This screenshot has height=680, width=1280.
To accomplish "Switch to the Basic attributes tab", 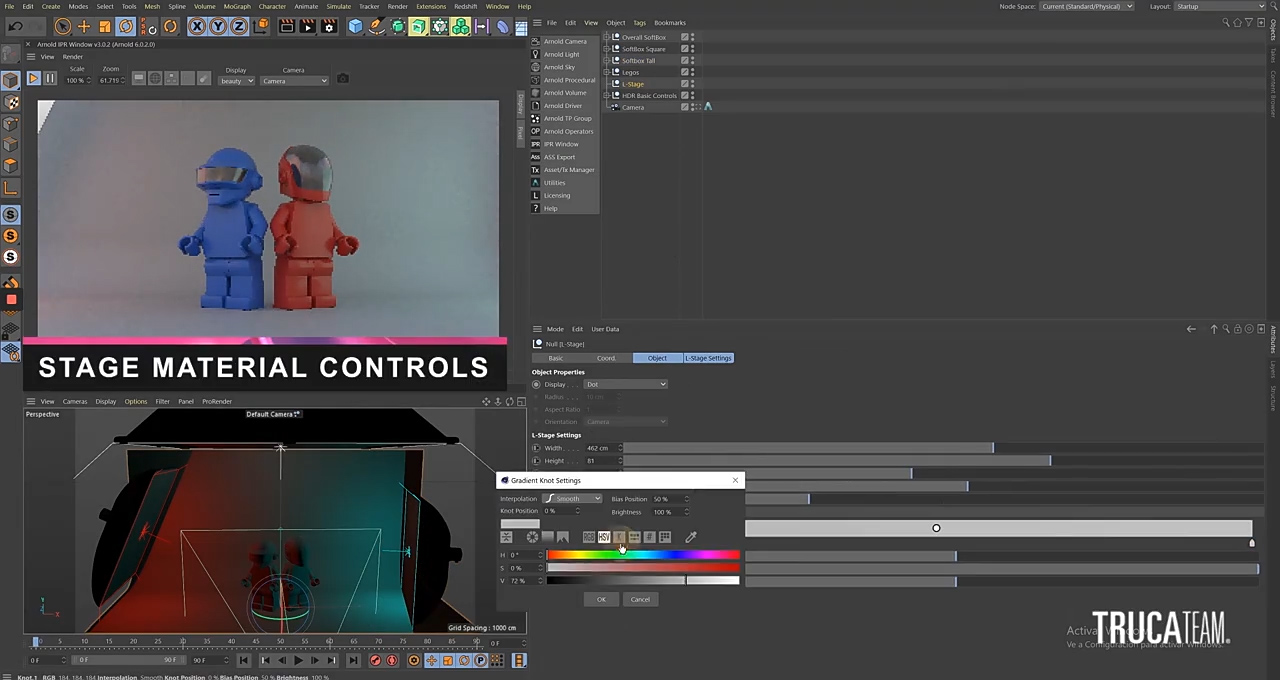I will 556,358.
